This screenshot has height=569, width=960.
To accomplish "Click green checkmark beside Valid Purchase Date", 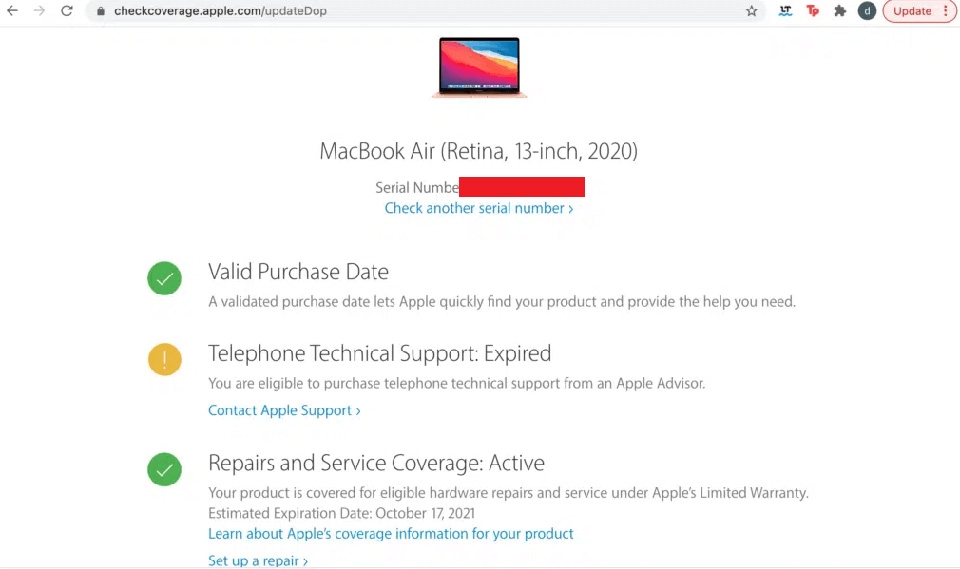I will tap(164, 278).
